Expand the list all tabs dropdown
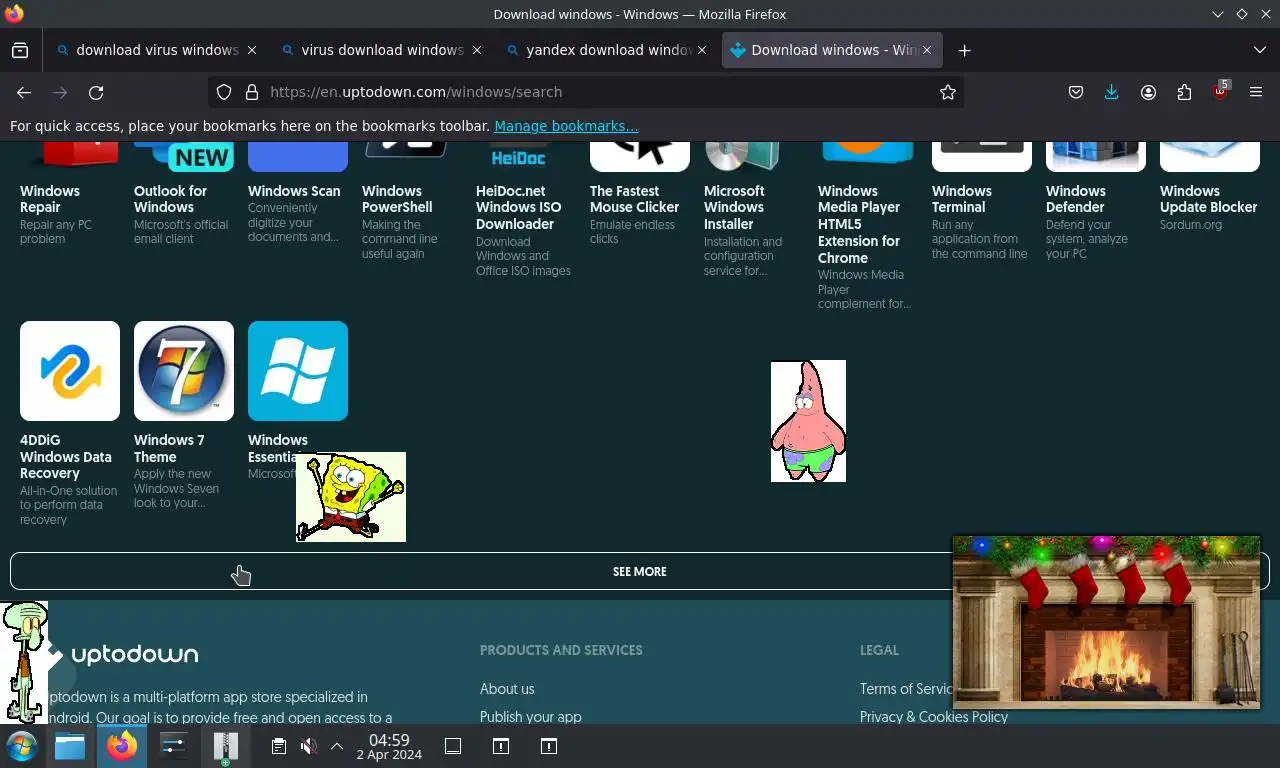The image size is (1280, 768). coord(1260,50)
